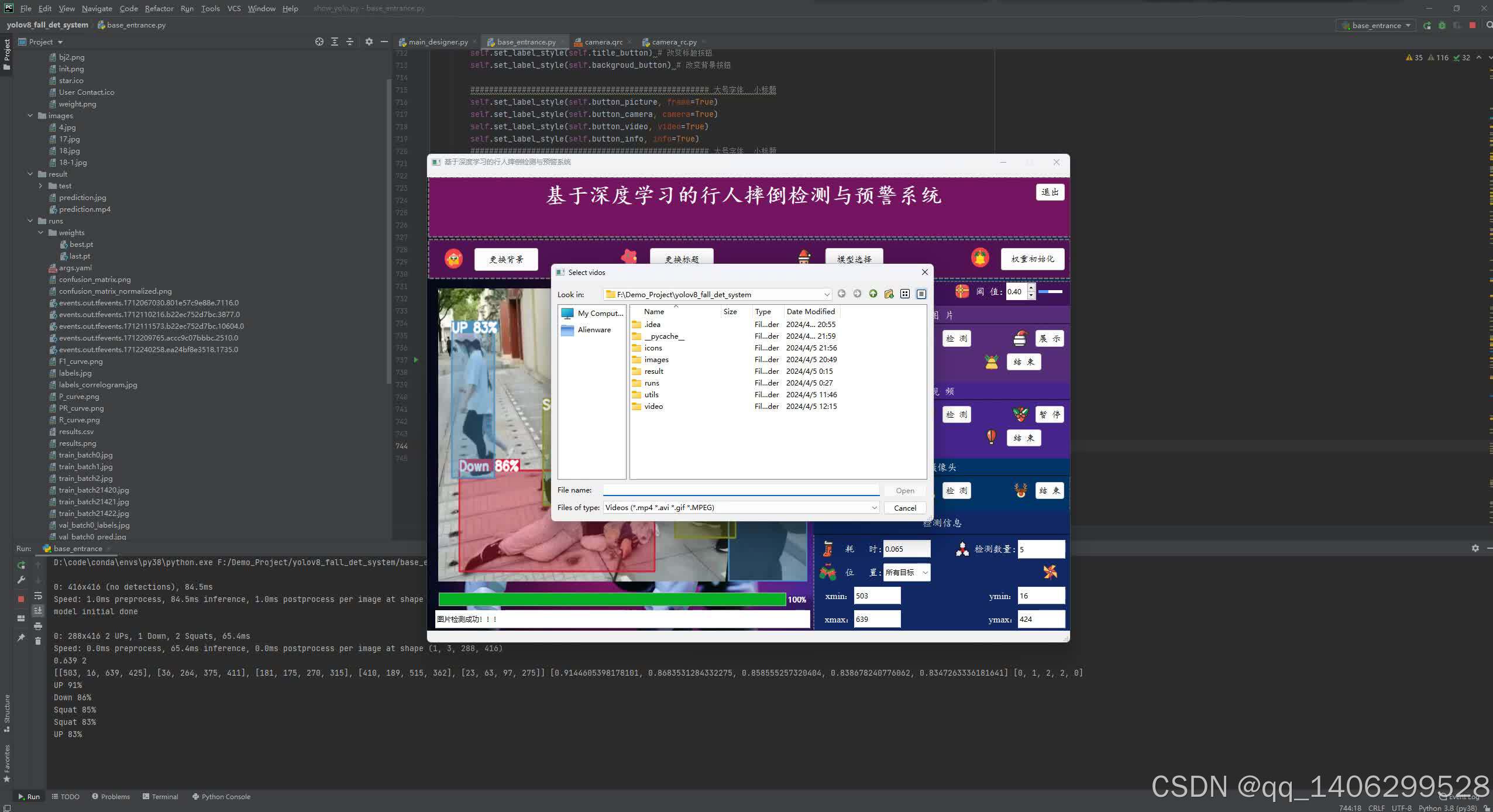Click Cancel in Select vidos dialog
1493x812 pixels.
click(x=904, y=508)
